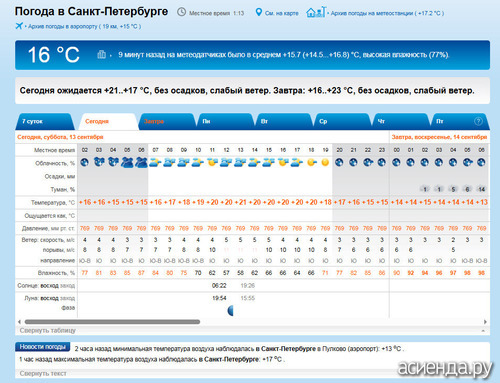Open Архив погоды на метеостанции link
Screen dimensions: 500x383
[x=387, y=13]
